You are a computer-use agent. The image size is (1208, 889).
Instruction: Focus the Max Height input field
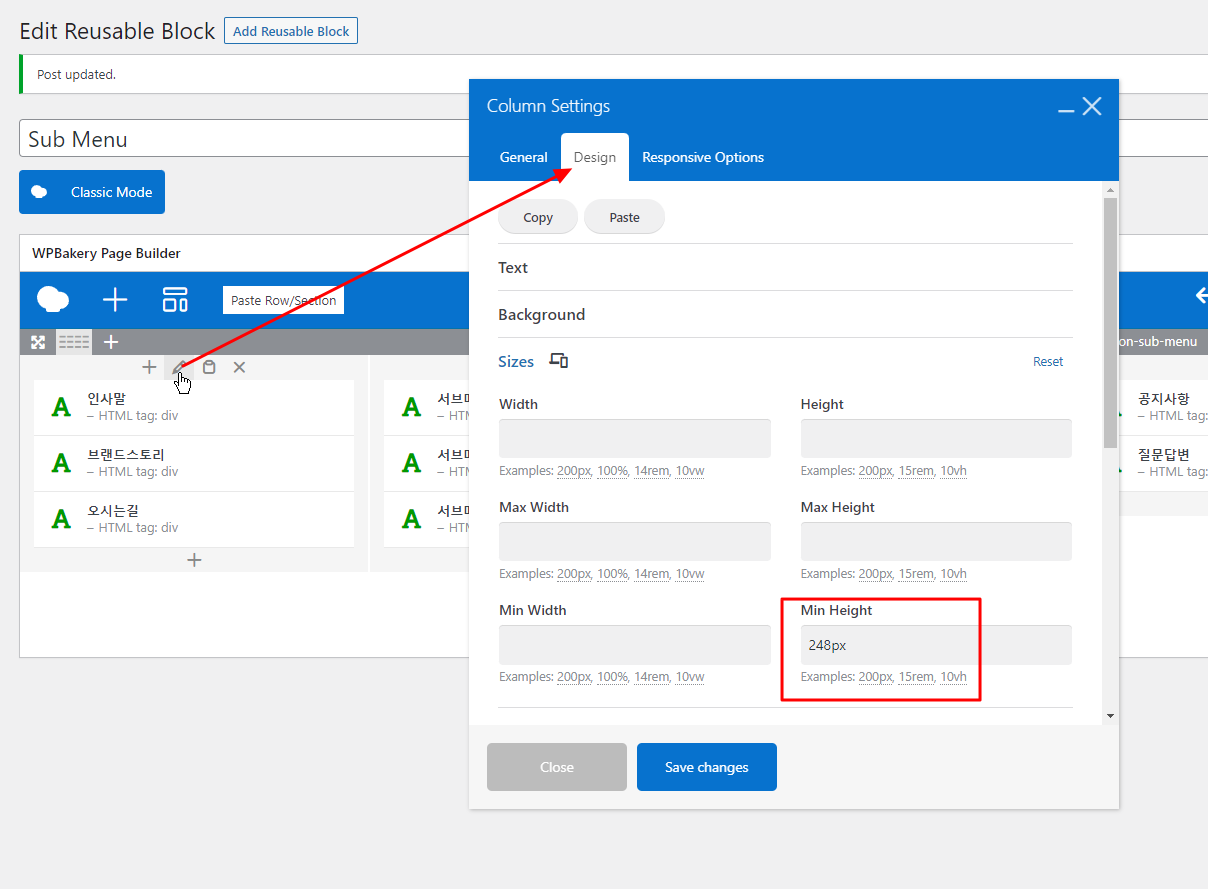point(936,541)
